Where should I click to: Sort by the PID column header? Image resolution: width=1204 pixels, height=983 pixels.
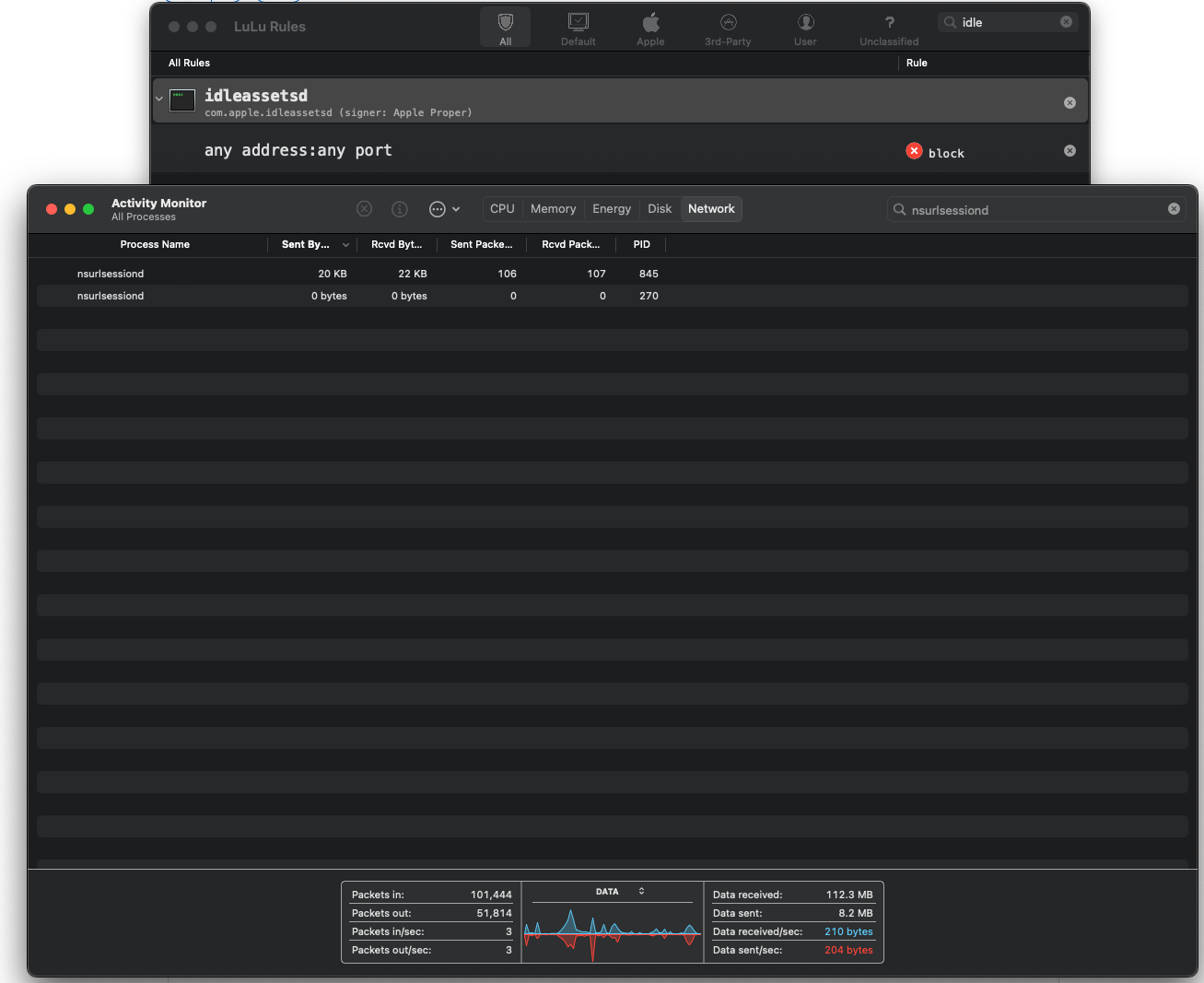pos(642,244)
